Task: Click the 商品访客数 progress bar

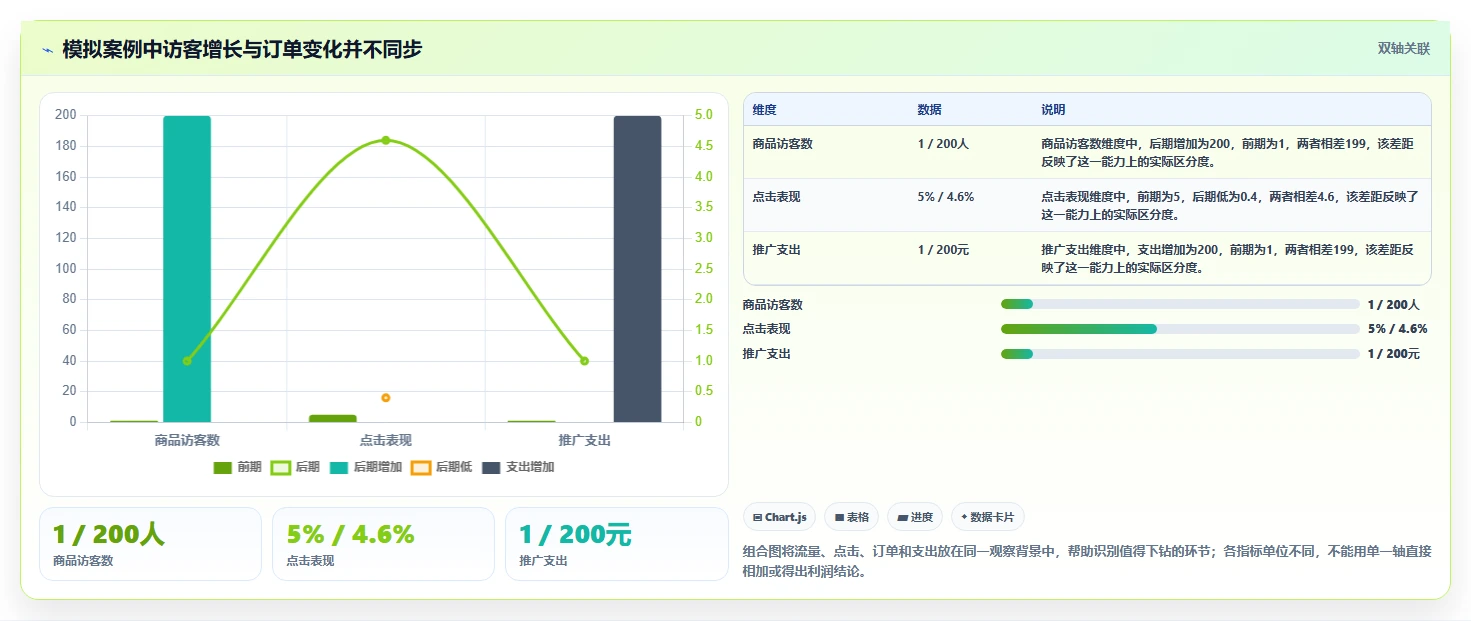Action: click(1180, 304)
